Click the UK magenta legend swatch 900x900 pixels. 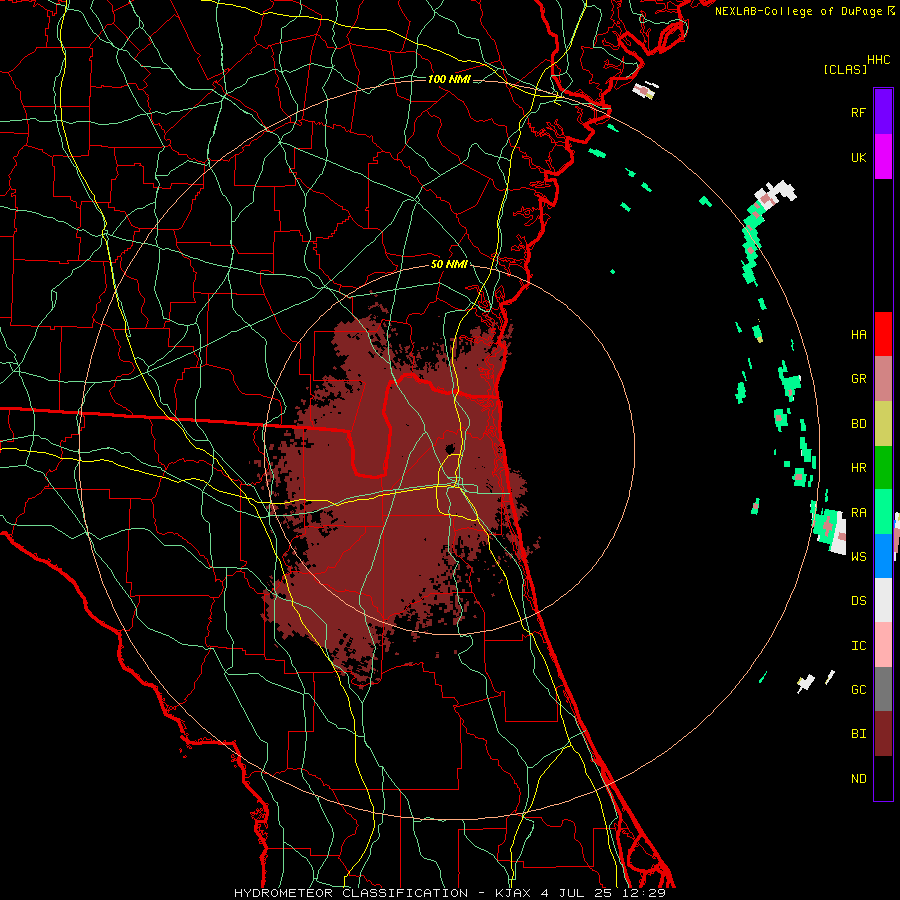pyautogui.click(x=883, y=157)
